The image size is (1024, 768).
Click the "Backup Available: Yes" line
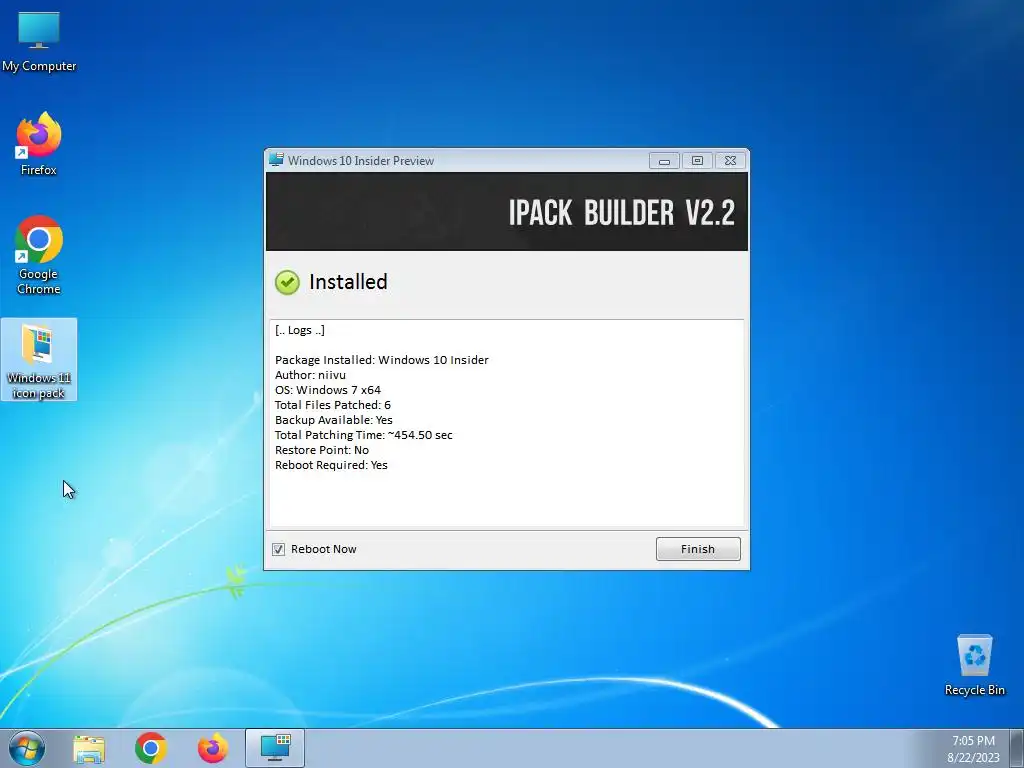tap(334, 420)
